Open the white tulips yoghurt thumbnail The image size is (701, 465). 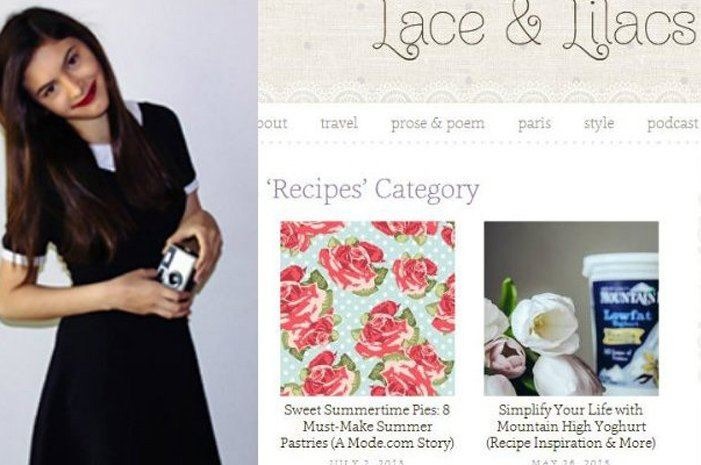(x=571, y=309)
